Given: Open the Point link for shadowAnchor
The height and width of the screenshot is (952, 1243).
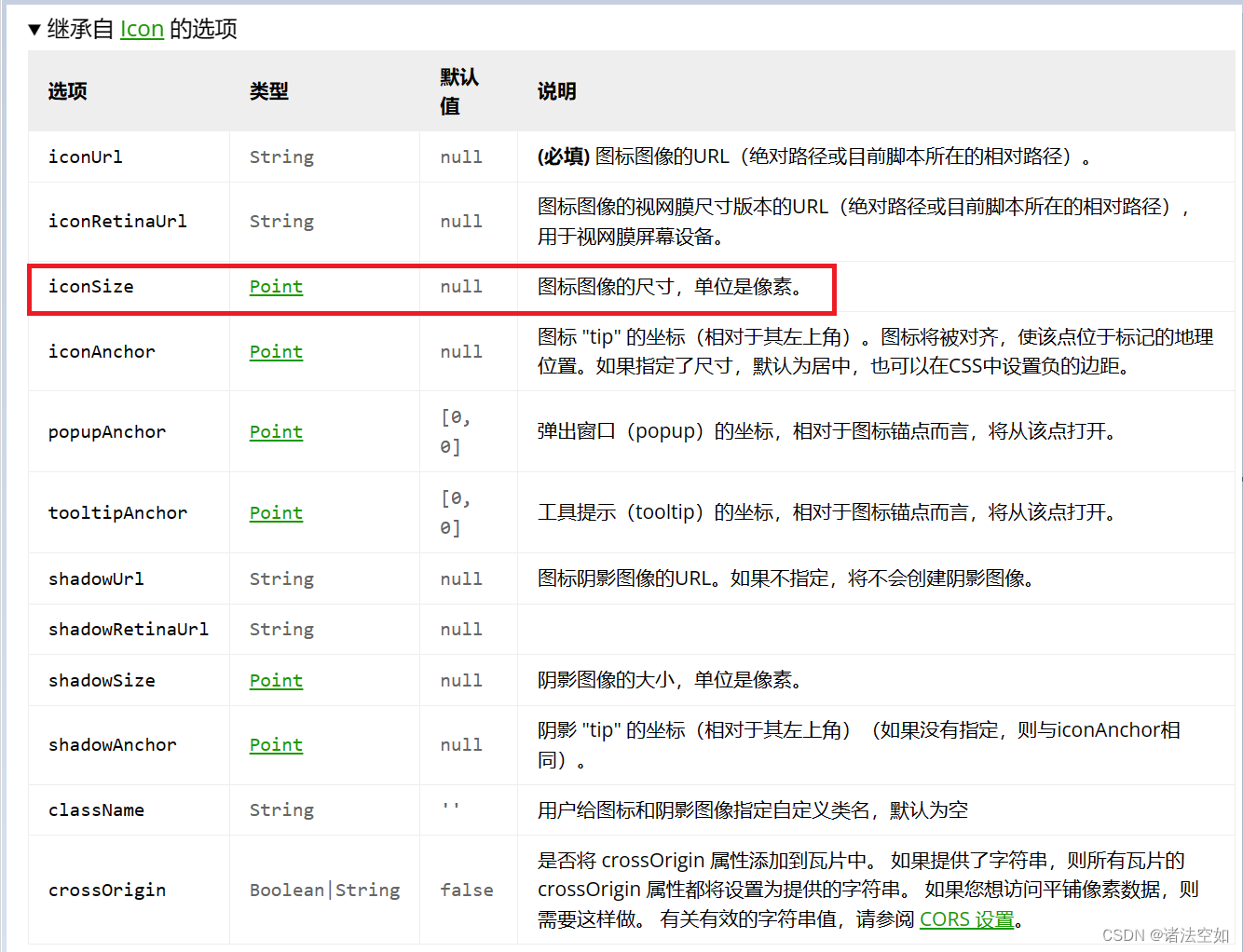Looking at the screenshot, I should tap(276, 744).
